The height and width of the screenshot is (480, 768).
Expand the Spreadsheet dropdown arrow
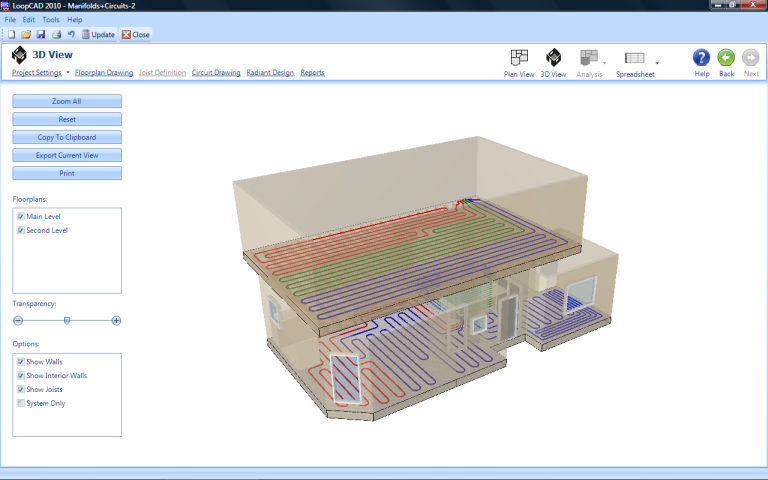click(657, 63)
